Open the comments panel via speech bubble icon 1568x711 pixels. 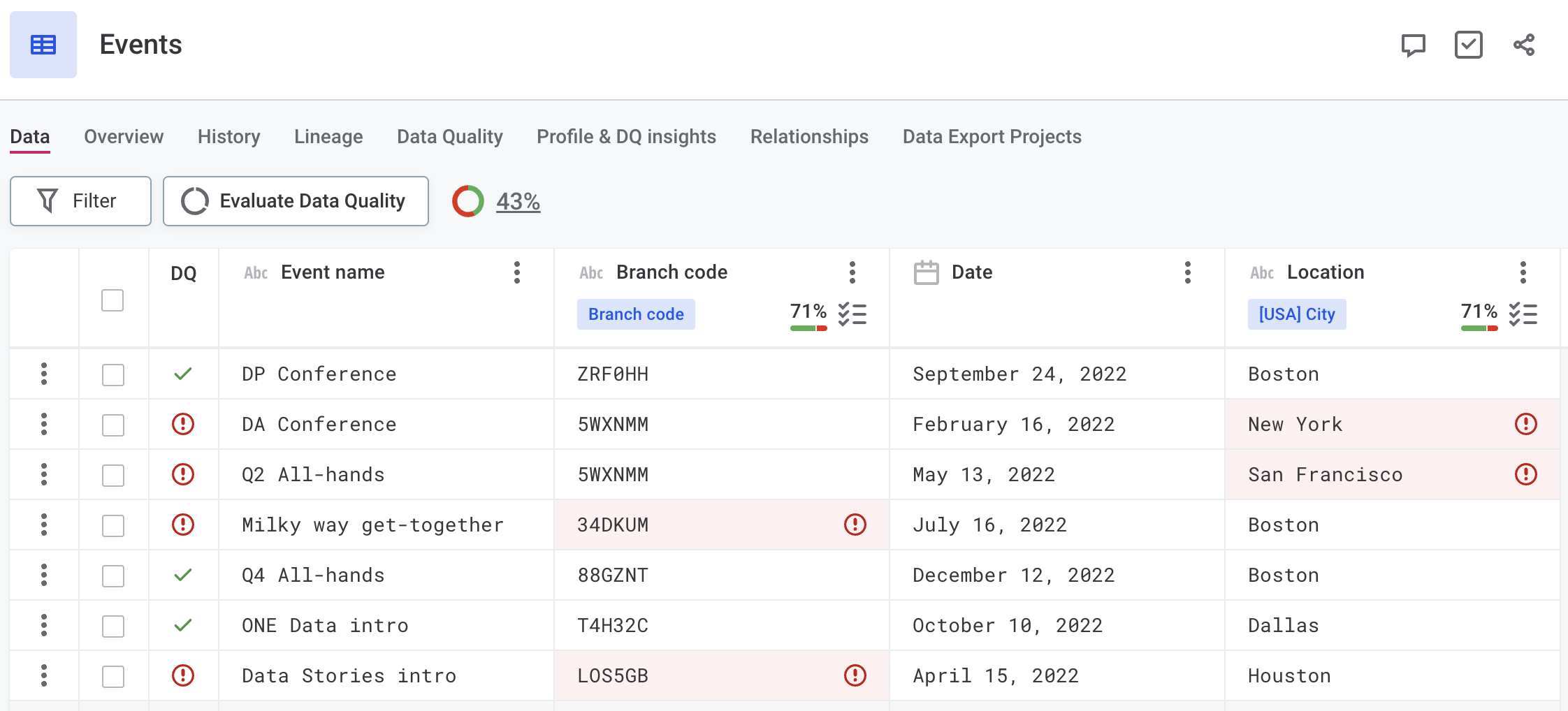[1412, 45]
